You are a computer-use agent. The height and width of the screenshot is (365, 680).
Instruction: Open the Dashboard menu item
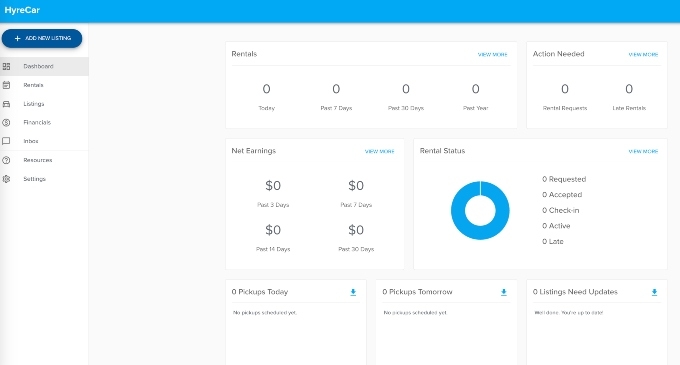tap(44, 66)
